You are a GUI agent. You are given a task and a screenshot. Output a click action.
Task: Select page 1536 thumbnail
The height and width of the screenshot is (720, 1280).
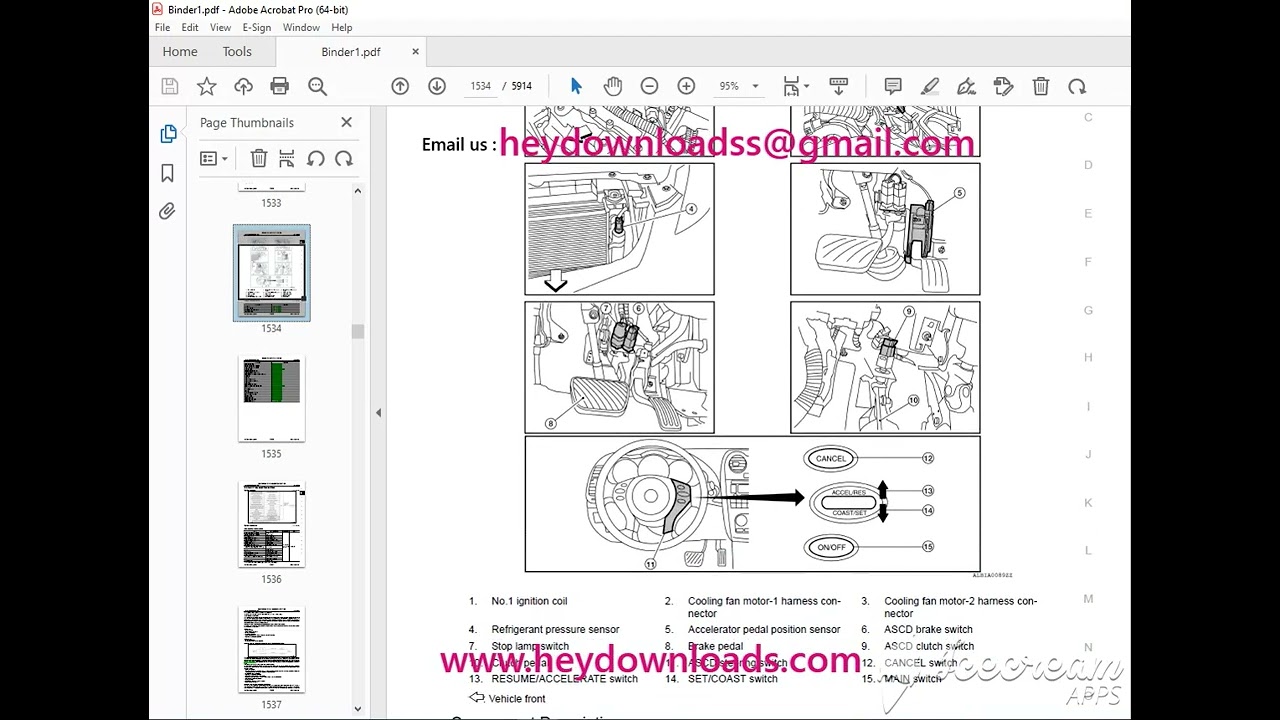click(x=272, y=524)
